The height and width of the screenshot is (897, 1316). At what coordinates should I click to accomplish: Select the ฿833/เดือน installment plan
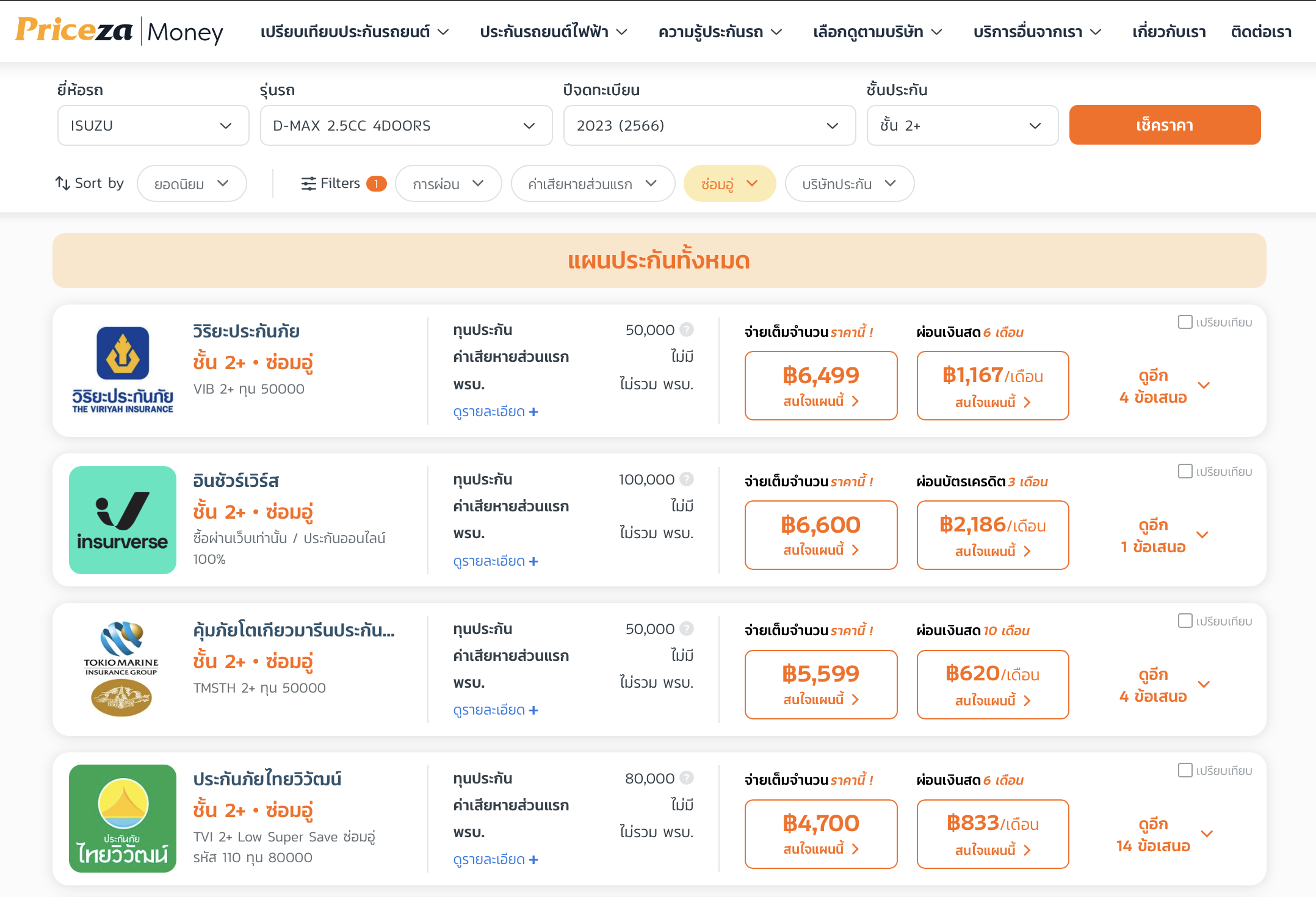pos(992,834)
